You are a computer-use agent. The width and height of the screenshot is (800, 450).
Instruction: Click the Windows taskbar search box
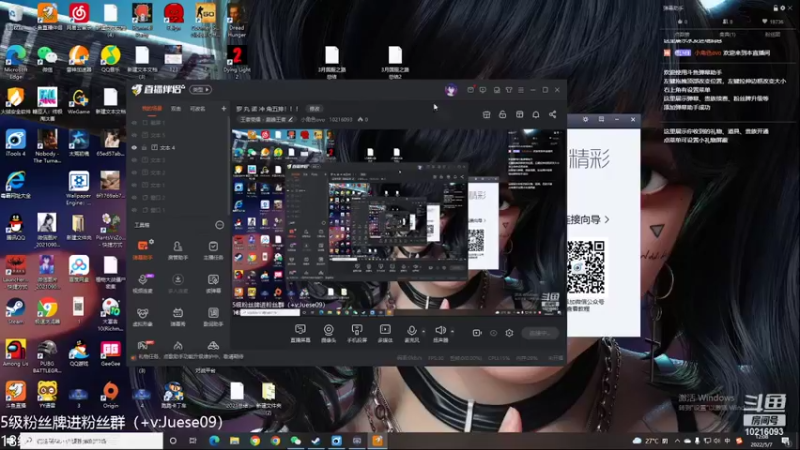[92, 440]
